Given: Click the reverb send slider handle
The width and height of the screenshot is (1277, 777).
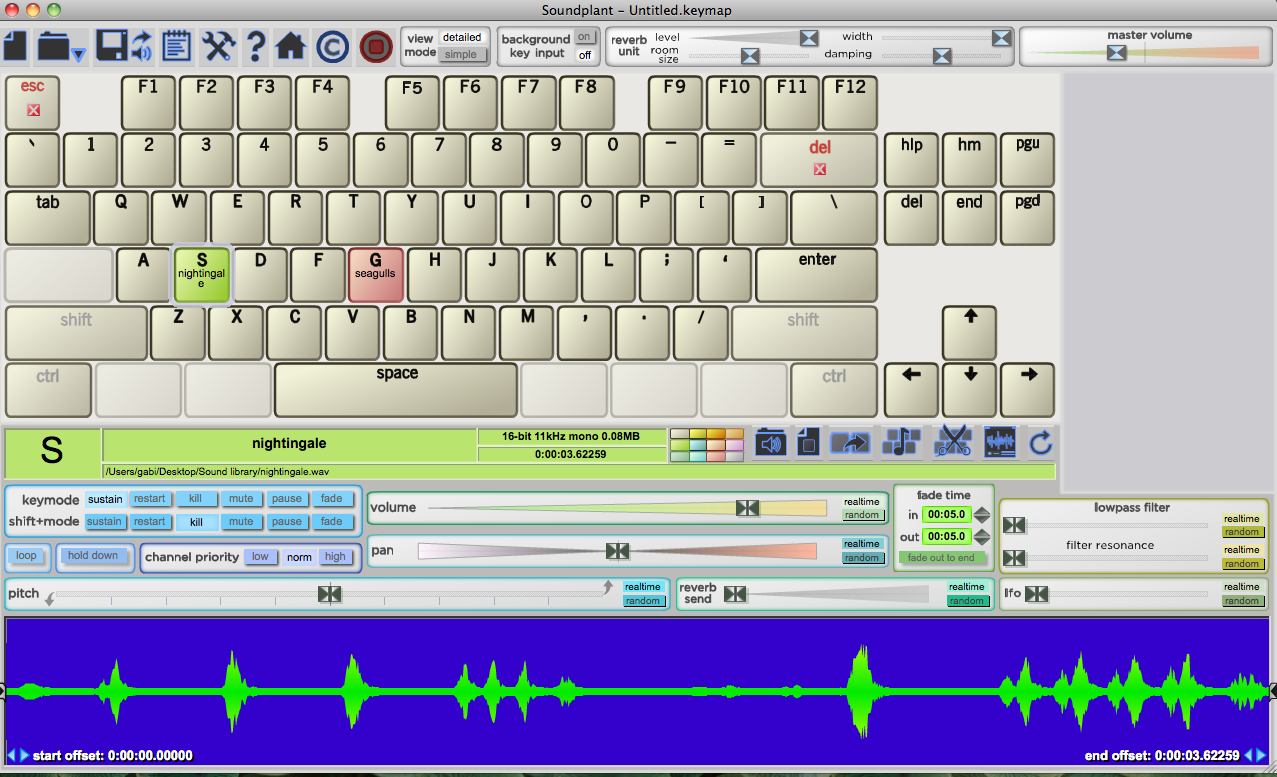Looking at the screenshot, I should coord(735,594).
